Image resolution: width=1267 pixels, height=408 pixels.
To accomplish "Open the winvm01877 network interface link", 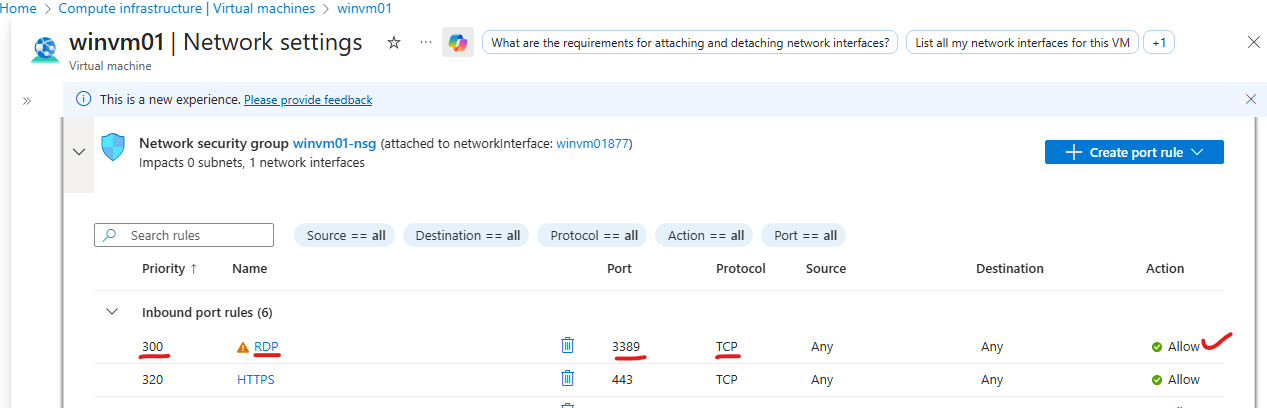I will (x=592, y=143).
